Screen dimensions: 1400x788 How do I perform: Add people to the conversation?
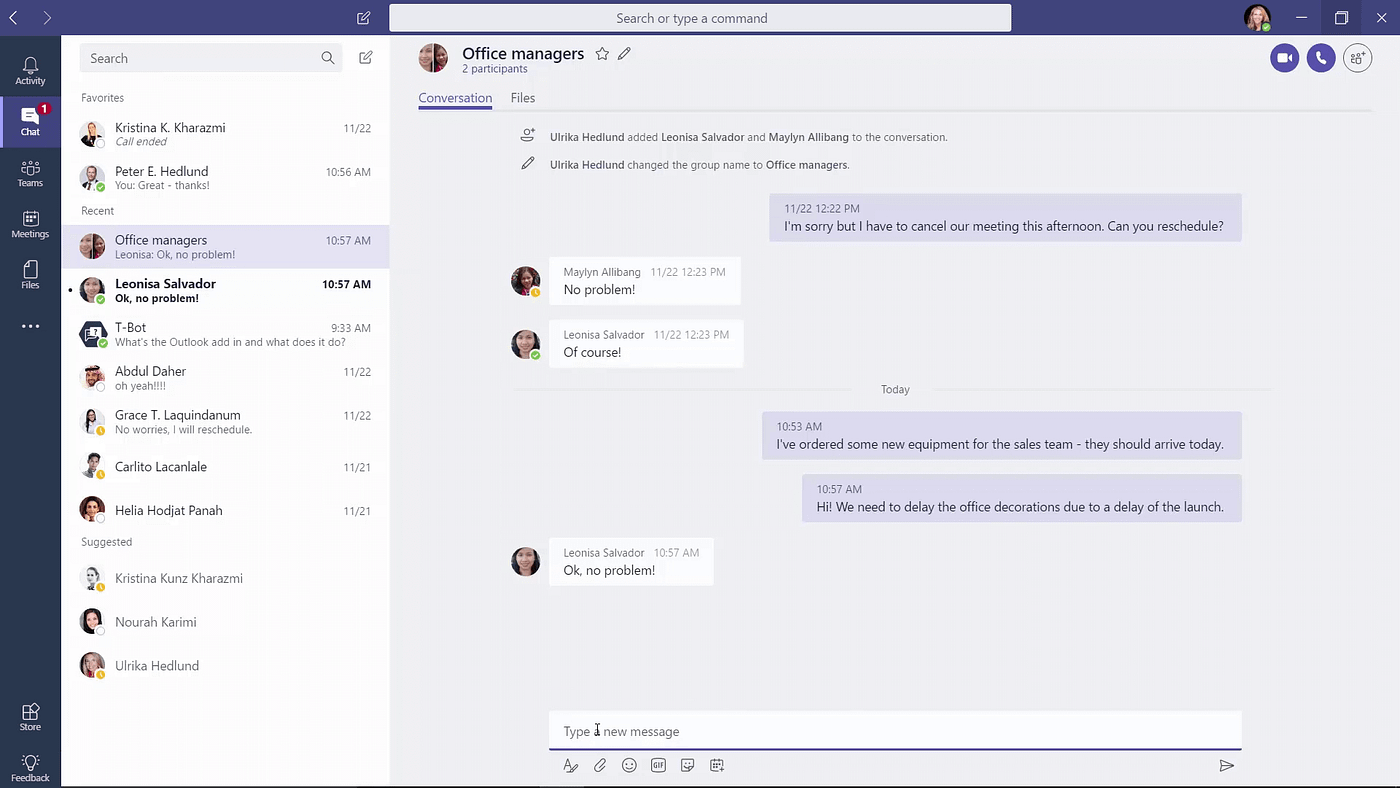[1357, 58]
